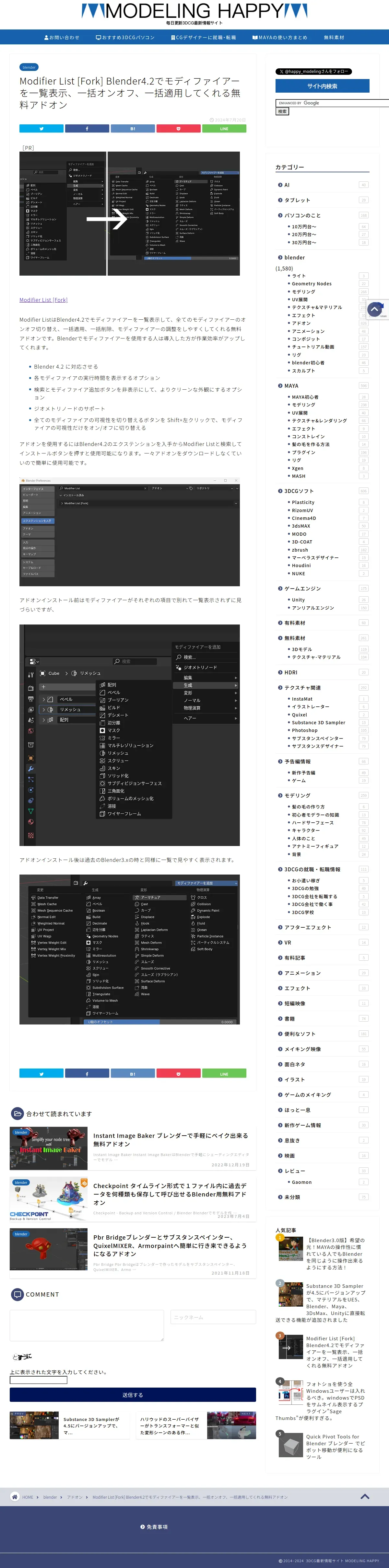Click the captcha text input field

pos(38,1380)
